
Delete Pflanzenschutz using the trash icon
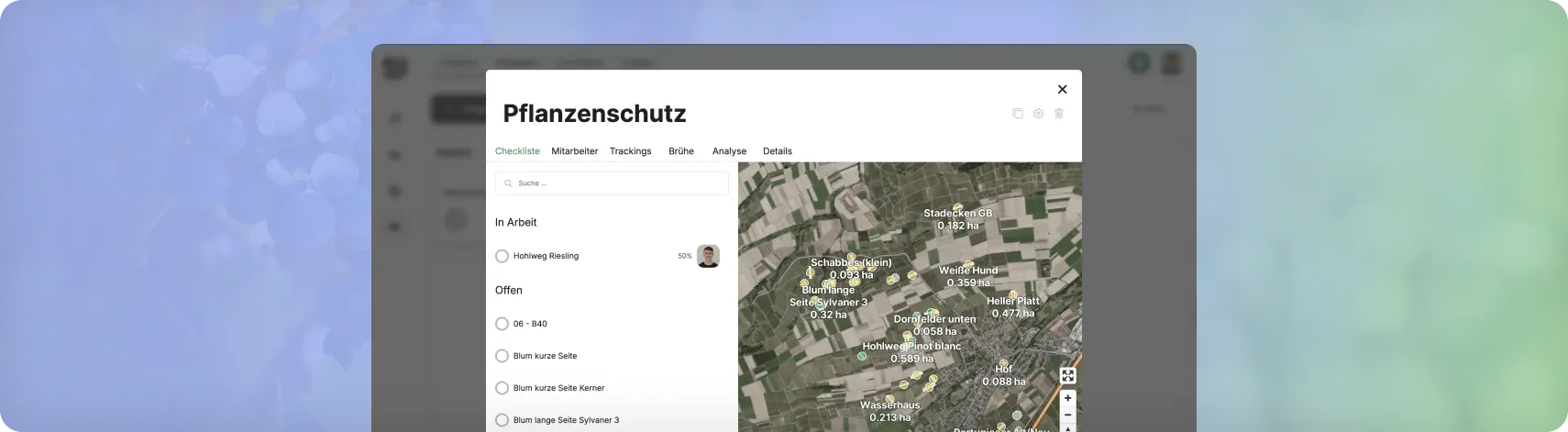click(x=1059, y=114)
